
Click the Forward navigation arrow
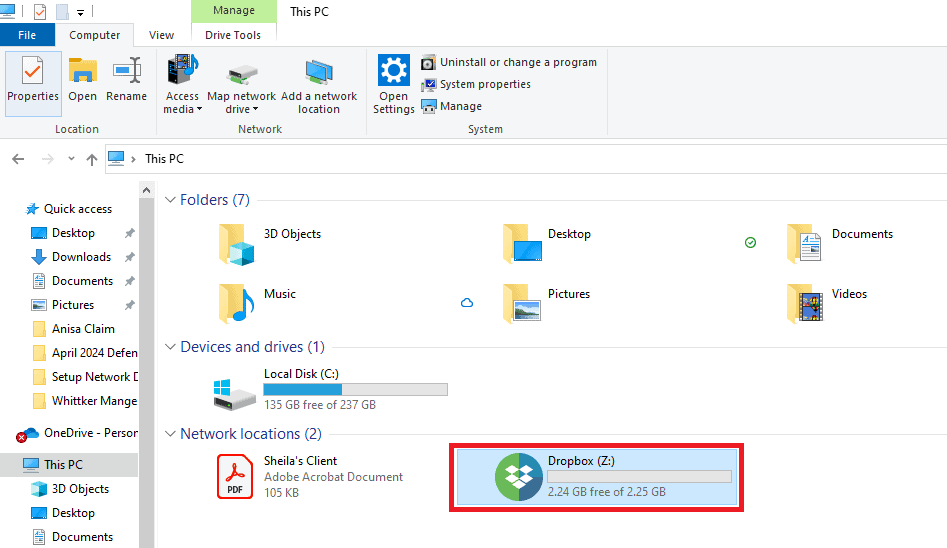(x=47, y=159)
